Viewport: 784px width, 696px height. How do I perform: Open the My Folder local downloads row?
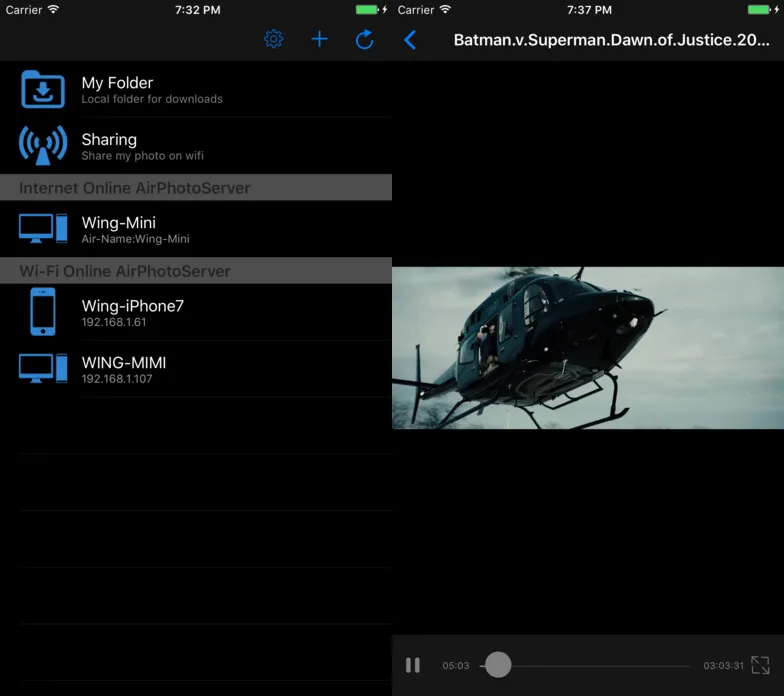point(200,89)
